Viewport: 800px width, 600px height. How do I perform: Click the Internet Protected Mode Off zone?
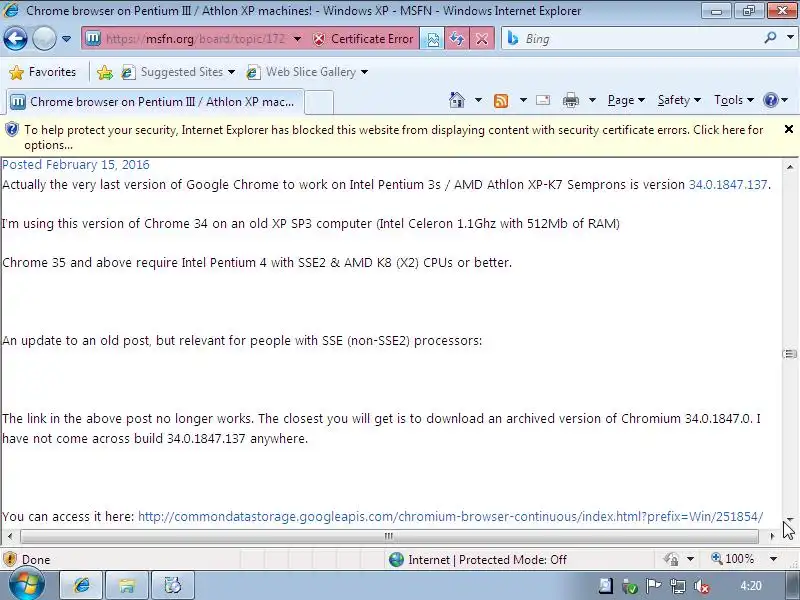[478, 560]
